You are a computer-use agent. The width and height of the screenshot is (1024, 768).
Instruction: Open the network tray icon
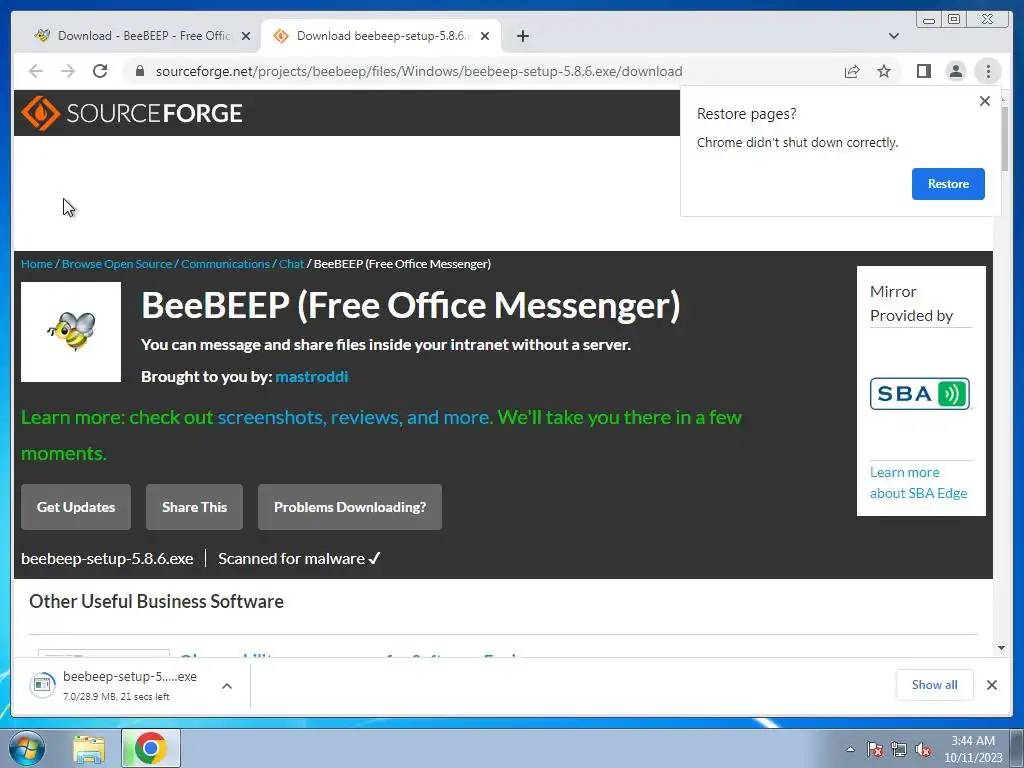[x=899, y=749]
